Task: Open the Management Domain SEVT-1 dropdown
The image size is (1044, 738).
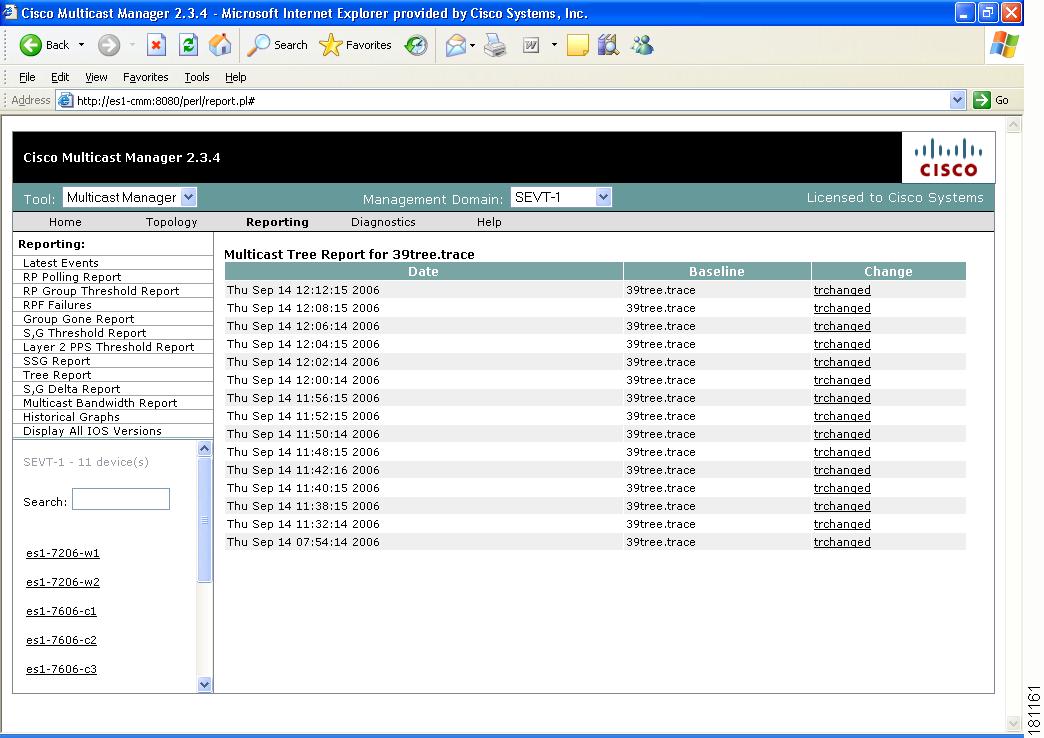Action: pos(561,197)
